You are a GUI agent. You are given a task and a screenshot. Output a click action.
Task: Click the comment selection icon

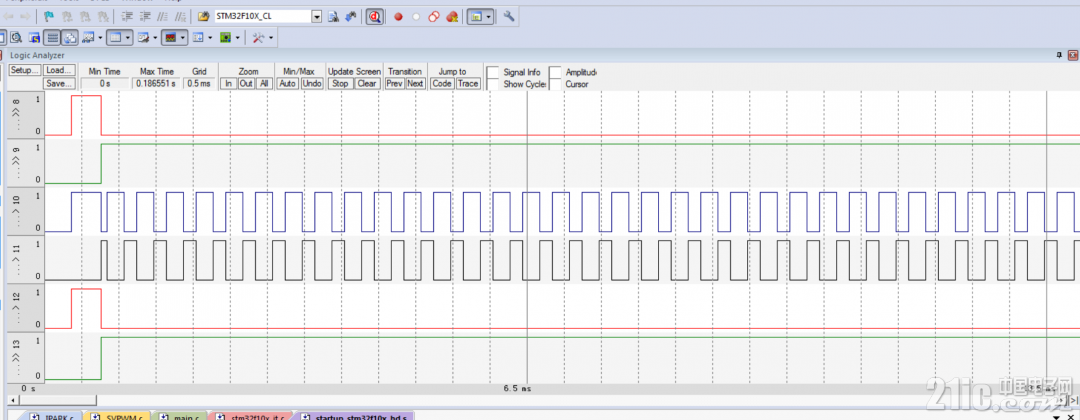162,17
